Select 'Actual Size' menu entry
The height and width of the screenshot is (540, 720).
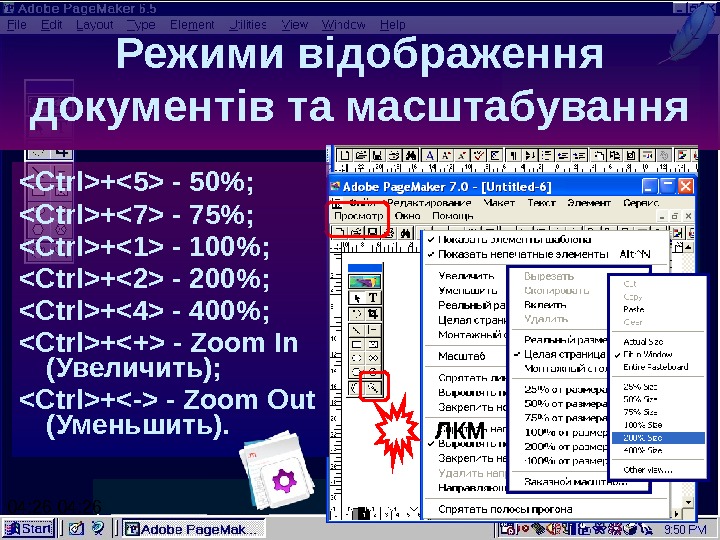658,342
